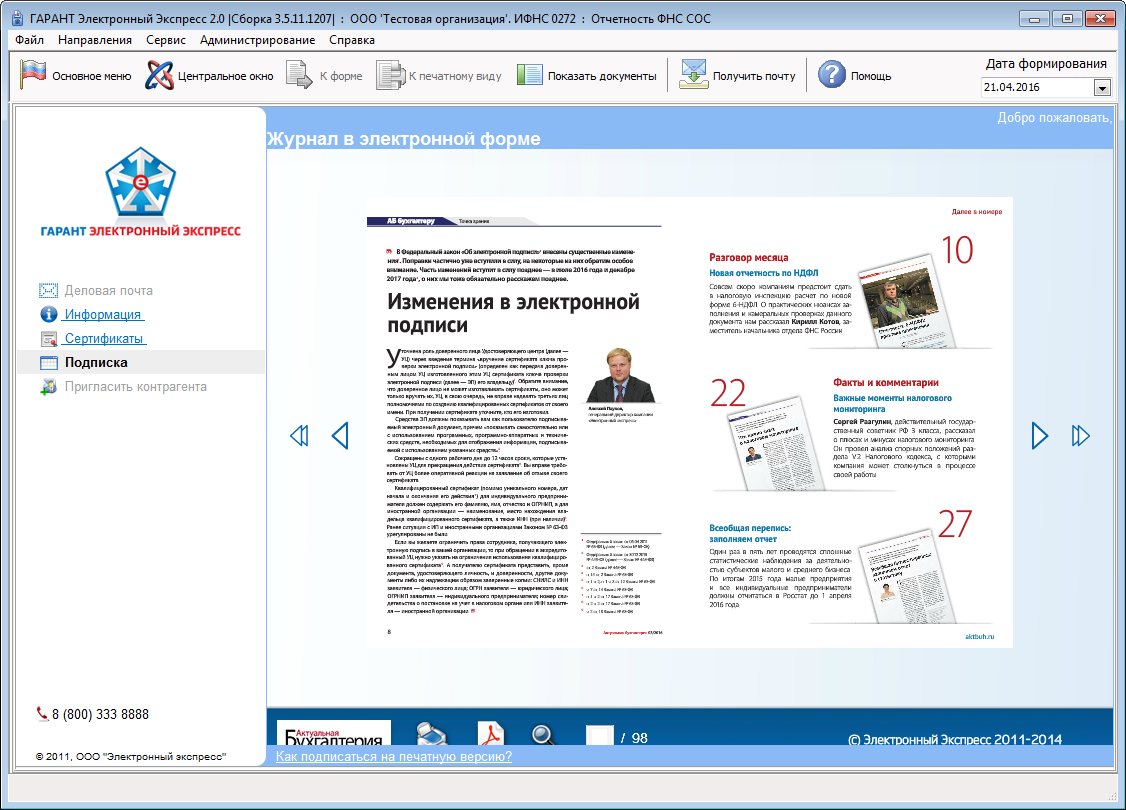Click the К форме toolbar button
Screen dimensions: 1126x810
point(324,75)
